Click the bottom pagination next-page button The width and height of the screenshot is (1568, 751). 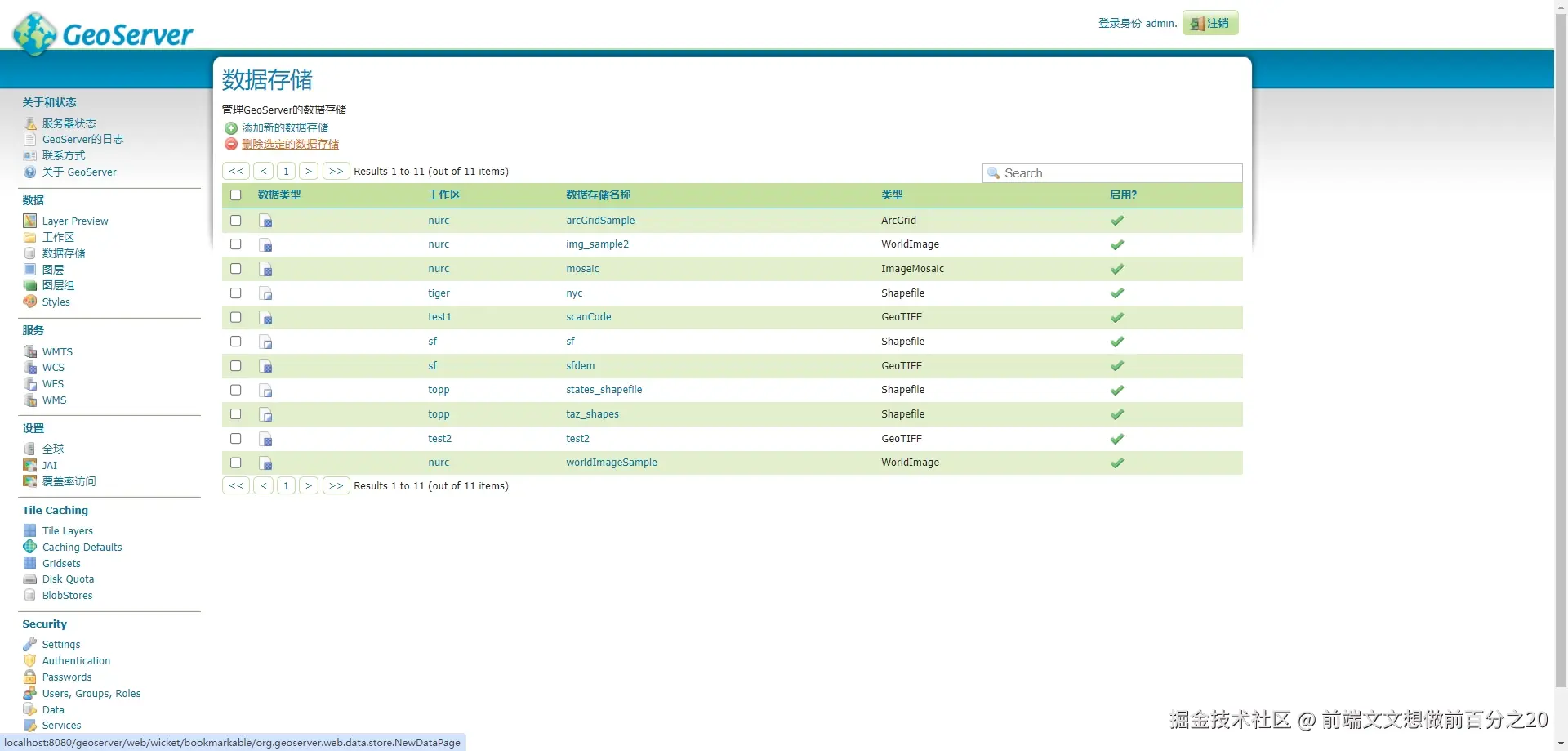pyautogui.click(x=309, y=486)
